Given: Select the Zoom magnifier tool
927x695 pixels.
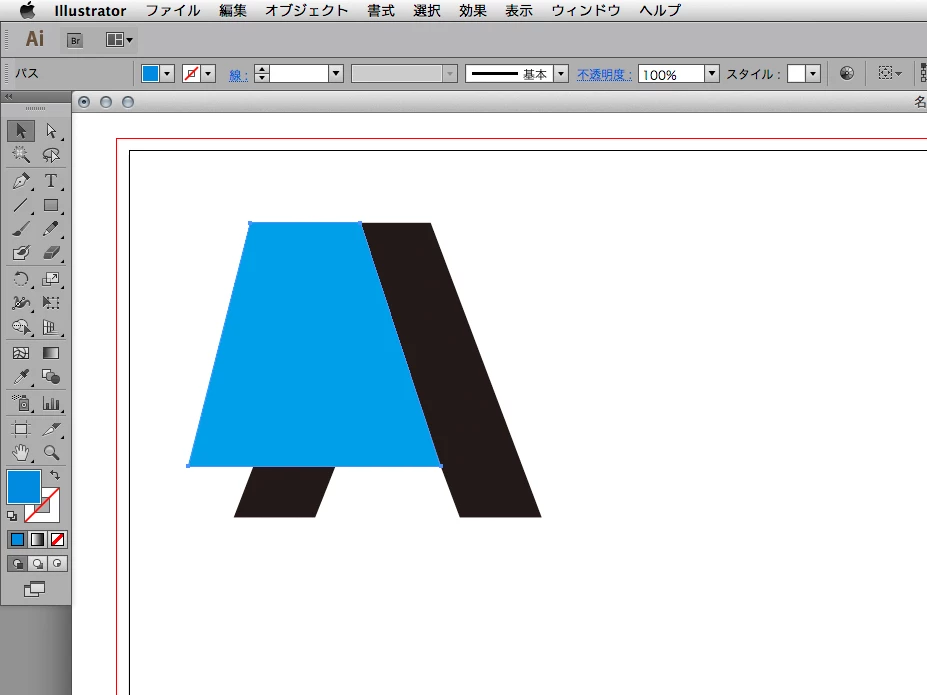Looking at the screenshot, I should click(x=51, y=453).
